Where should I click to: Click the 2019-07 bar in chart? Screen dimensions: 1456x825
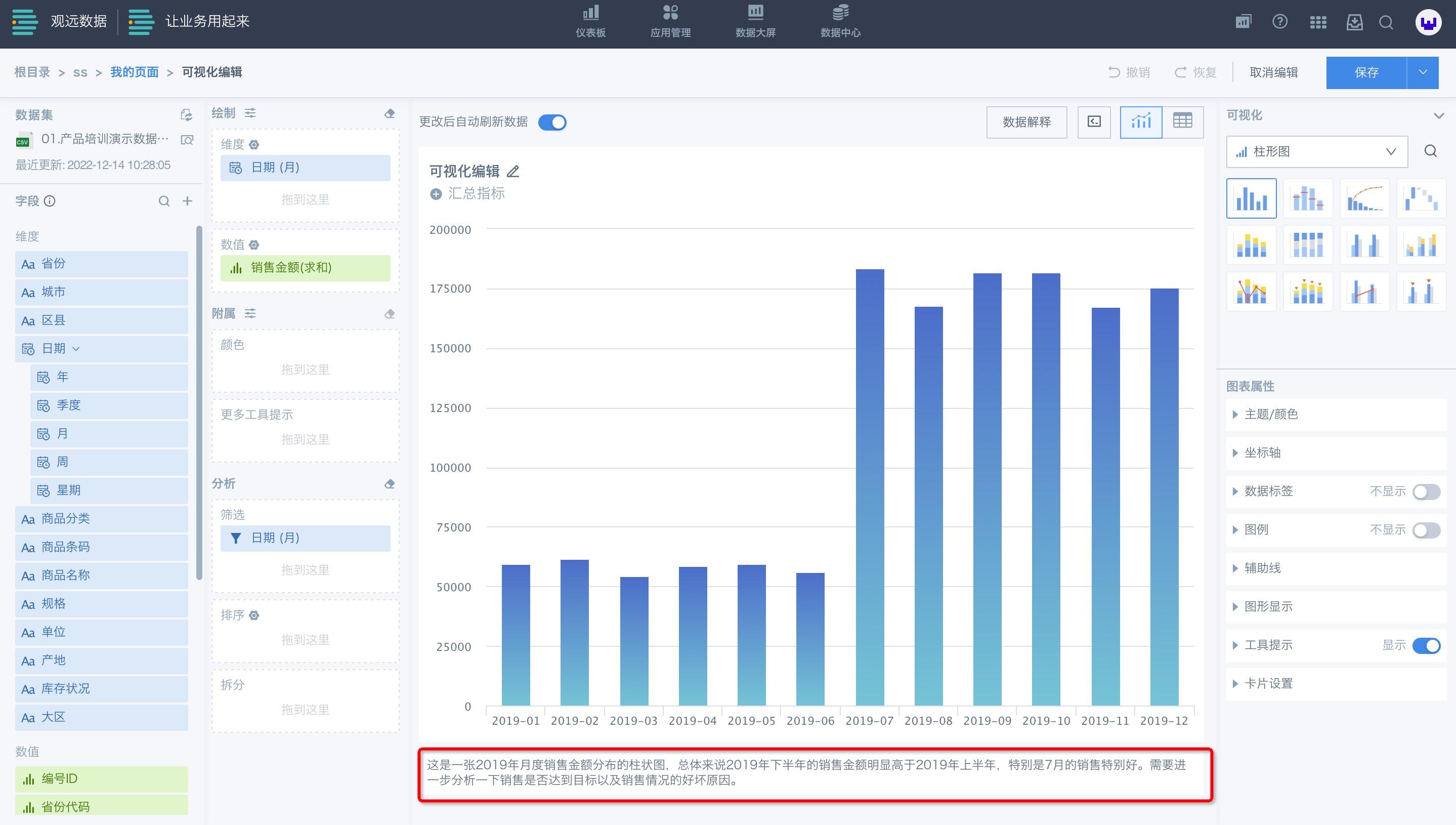[869, 487]
